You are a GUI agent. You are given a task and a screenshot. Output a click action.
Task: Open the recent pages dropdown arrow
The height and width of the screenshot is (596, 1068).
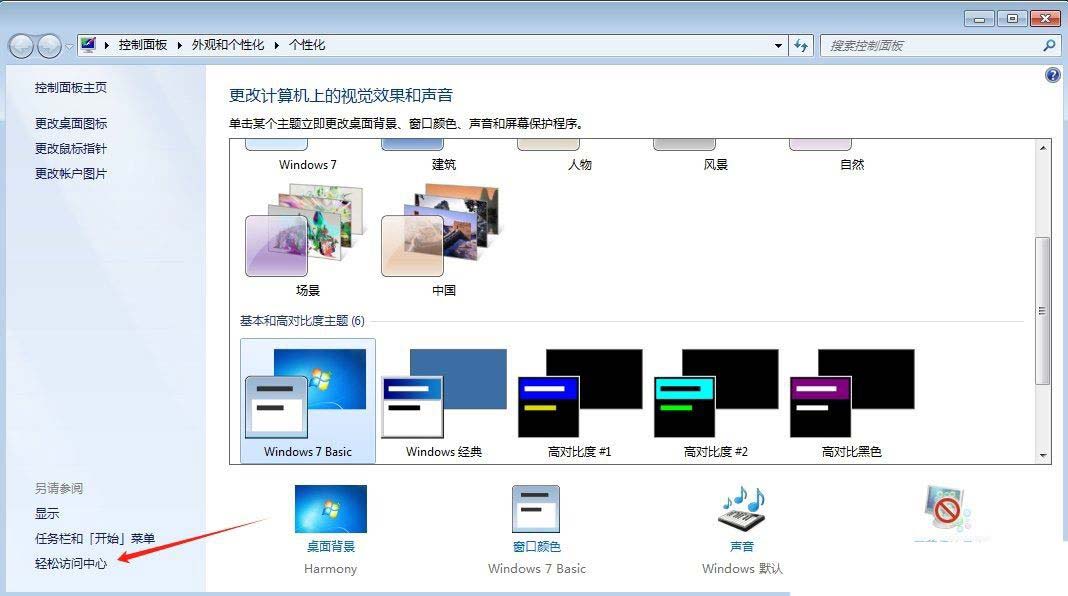pos(69,47)
